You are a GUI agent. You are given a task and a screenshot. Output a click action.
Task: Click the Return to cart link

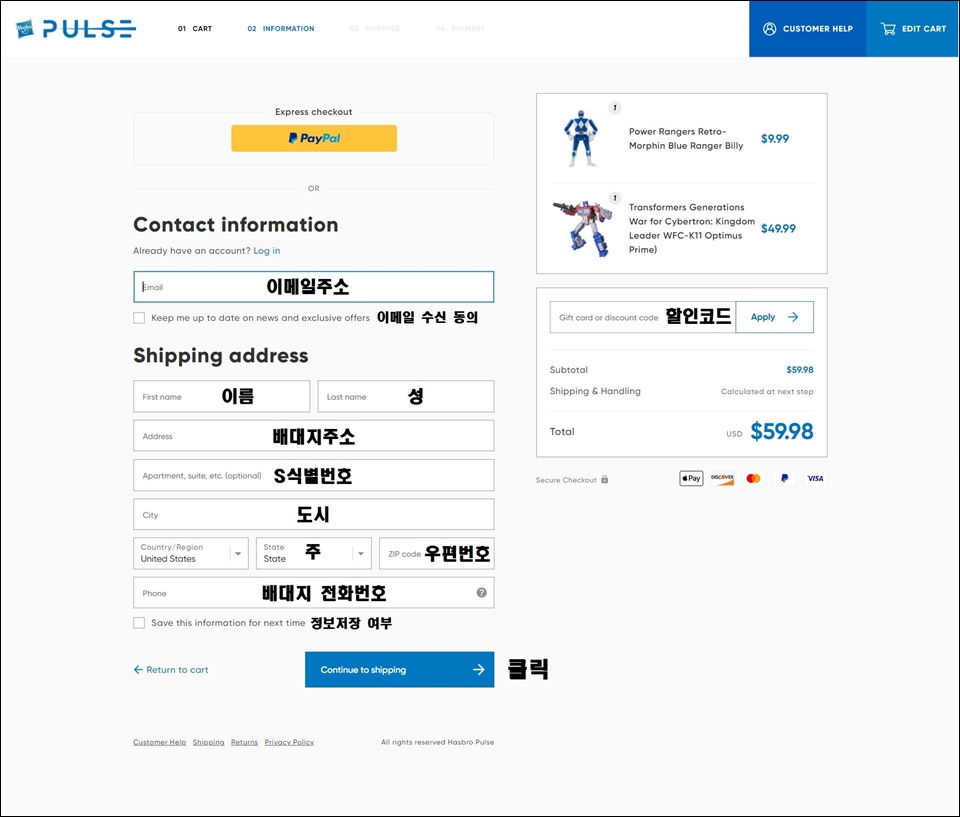[171, 669]
